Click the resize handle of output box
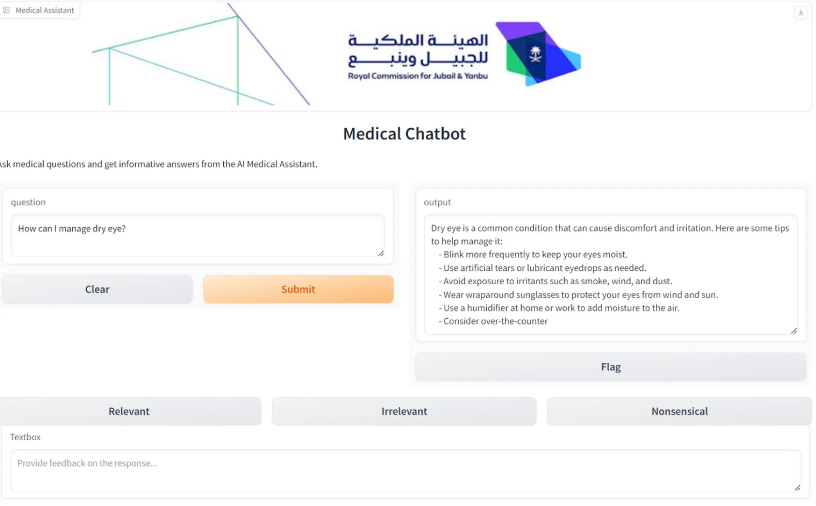The height and width of the screenshot is (506, 816). point(794,331)
